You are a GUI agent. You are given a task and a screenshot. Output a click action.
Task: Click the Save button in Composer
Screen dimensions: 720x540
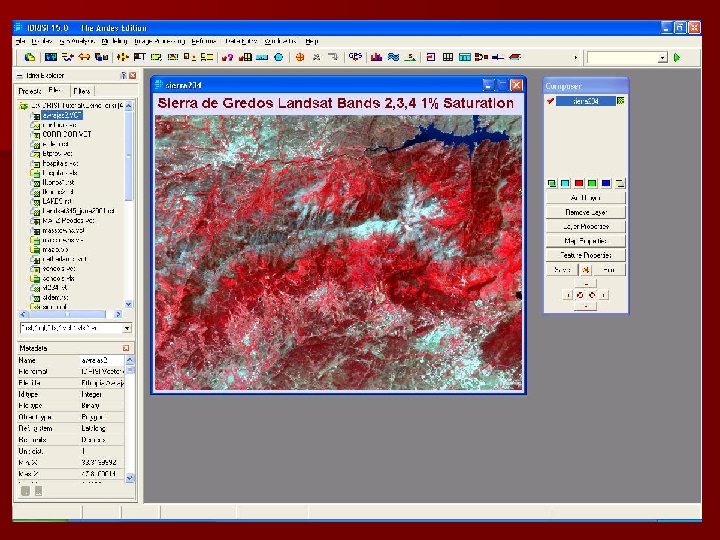point(562,270)
